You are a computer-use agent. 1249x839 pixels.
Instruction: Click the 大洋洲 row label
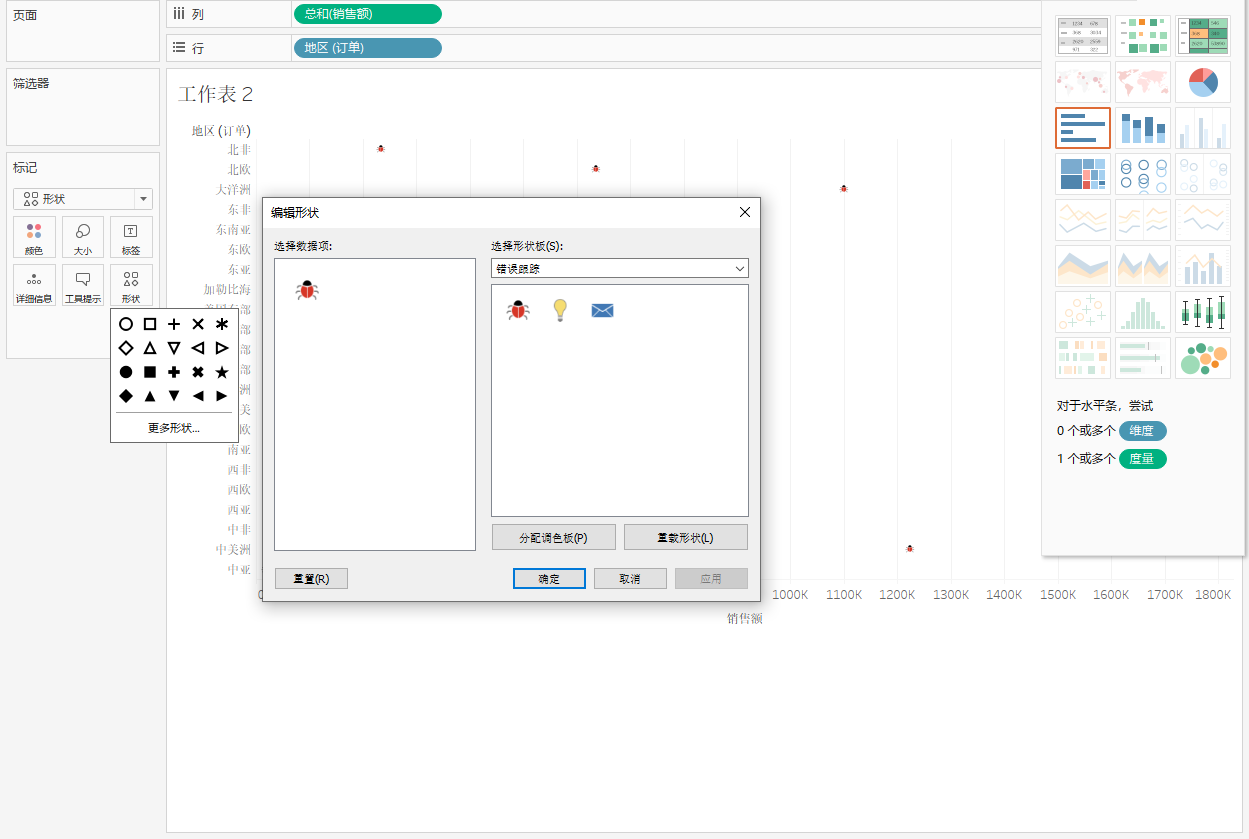coord(233,189)
